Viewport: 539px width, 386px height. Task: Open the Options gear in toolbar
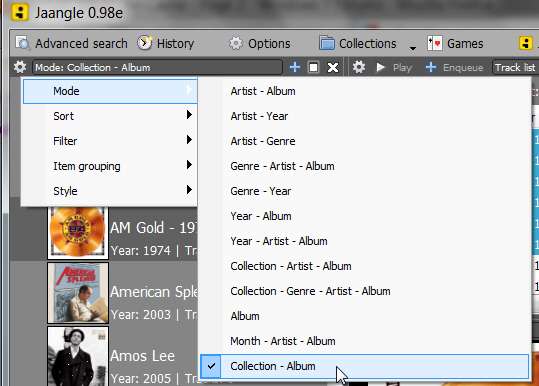[235, 44]
